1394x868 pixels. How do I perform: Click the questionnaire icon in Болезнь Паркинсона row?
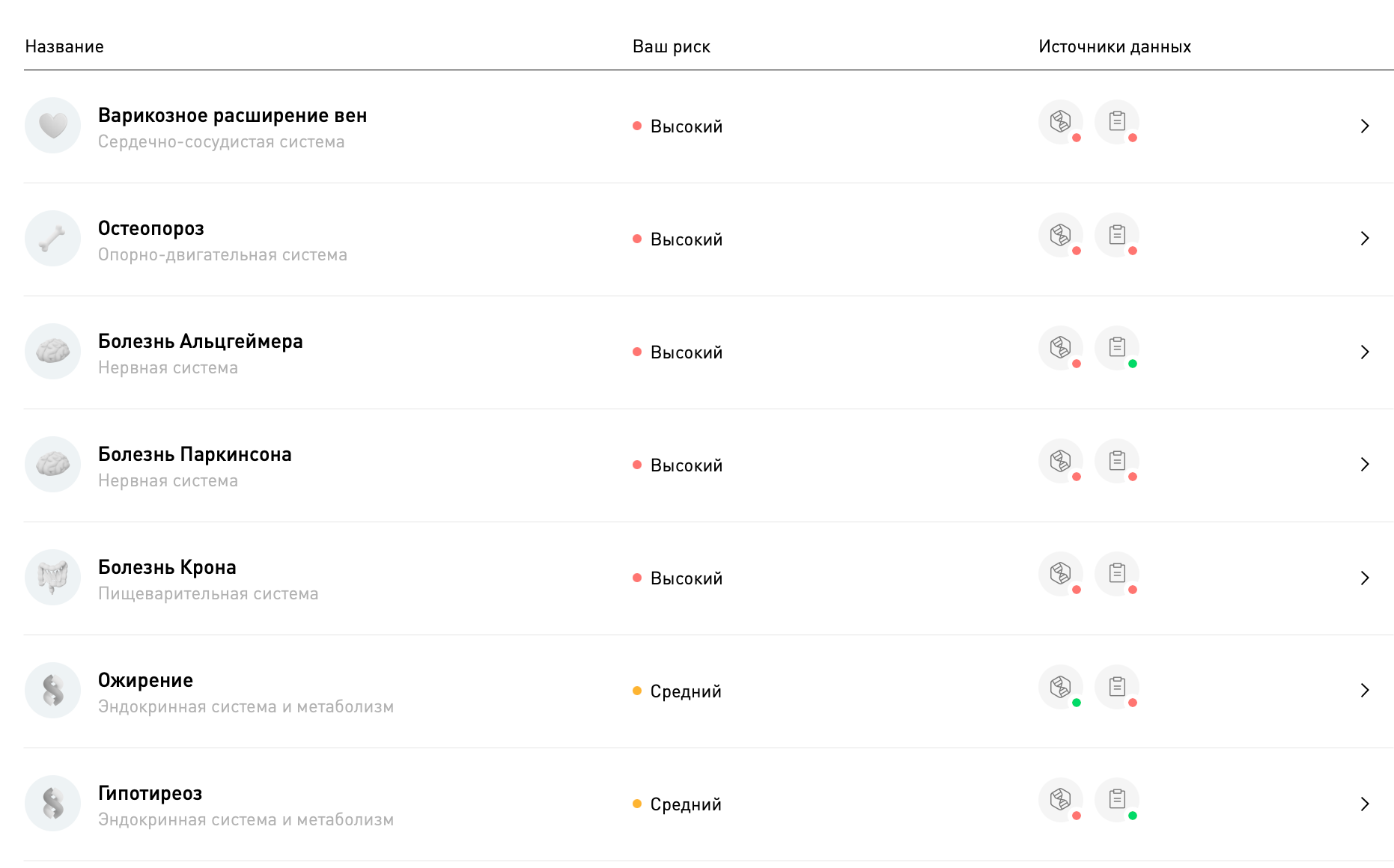1116,461
